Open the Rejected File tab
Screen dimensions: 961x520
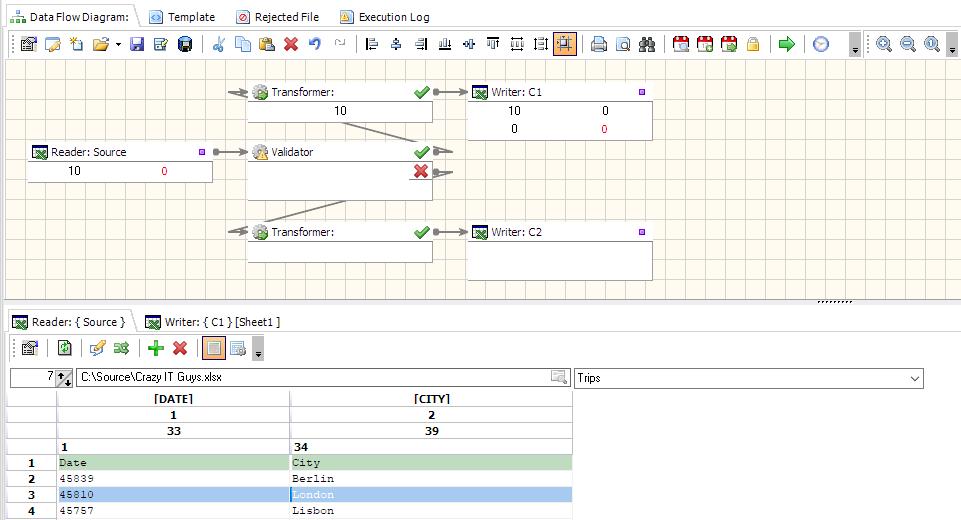278,17
